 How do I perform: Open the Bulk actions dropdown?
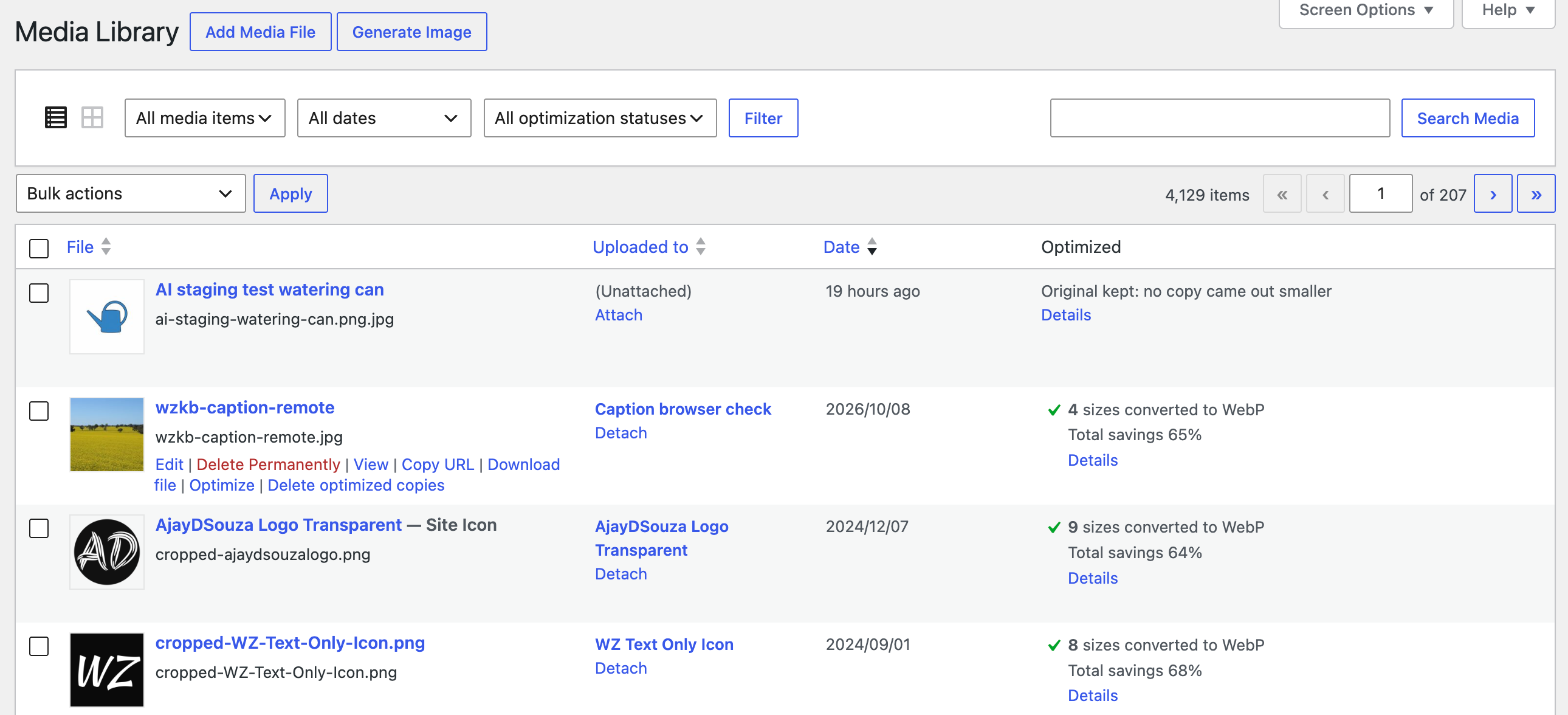[x=131, y=194]
